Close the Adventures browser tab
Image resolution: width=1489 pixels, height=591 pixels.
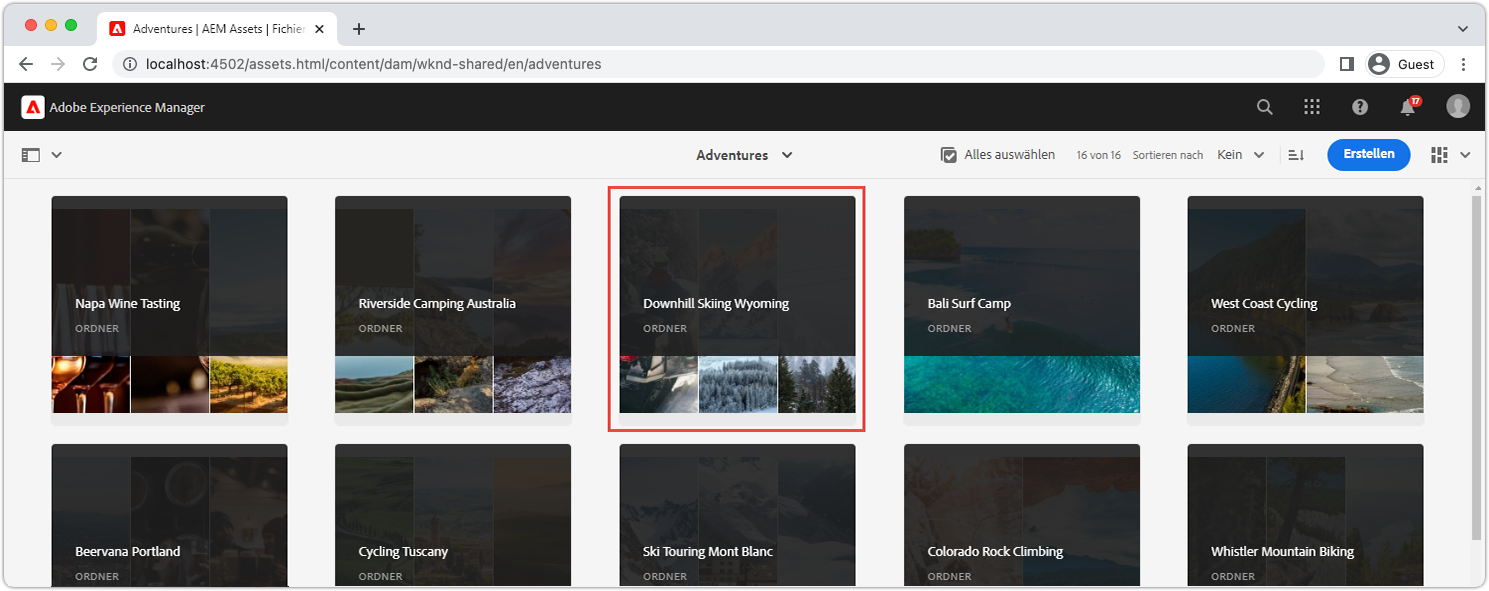322,28
